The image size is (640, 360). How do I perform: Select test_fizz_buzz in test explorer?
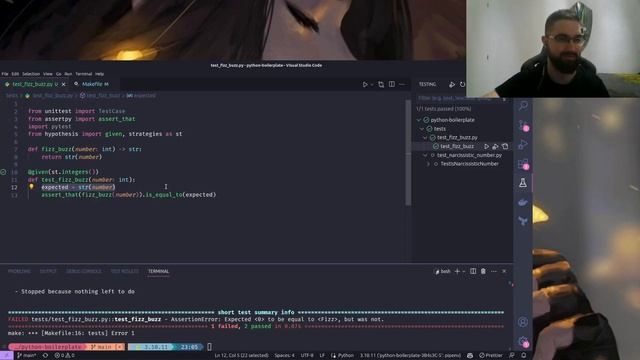[457, 146]
